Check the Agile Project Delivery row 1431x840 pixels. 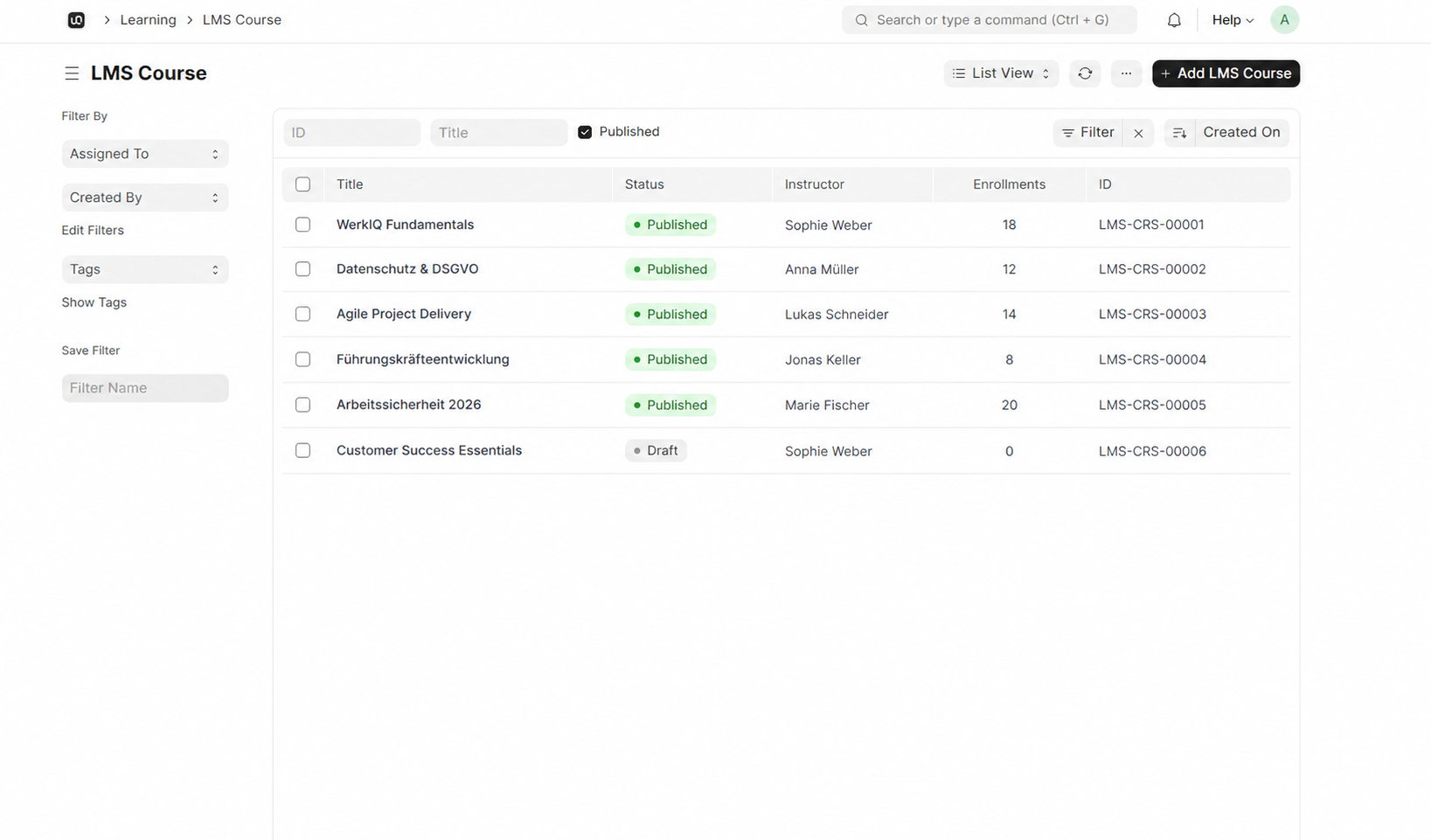click(x=302, y=314)
